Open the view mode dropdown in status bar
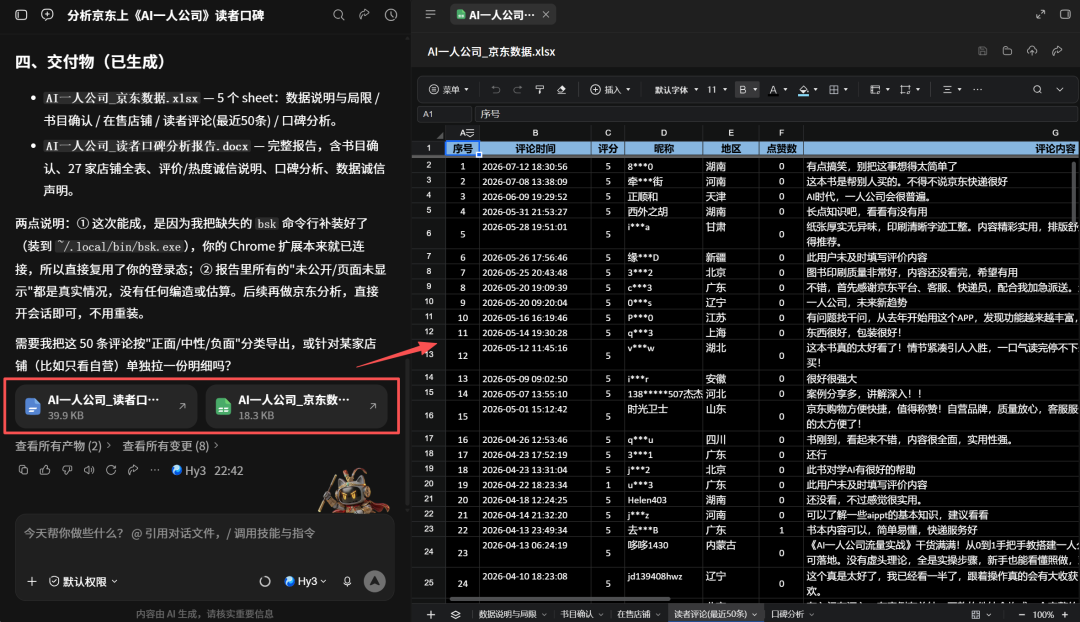The image size is (1080, 622). point(981,614)
